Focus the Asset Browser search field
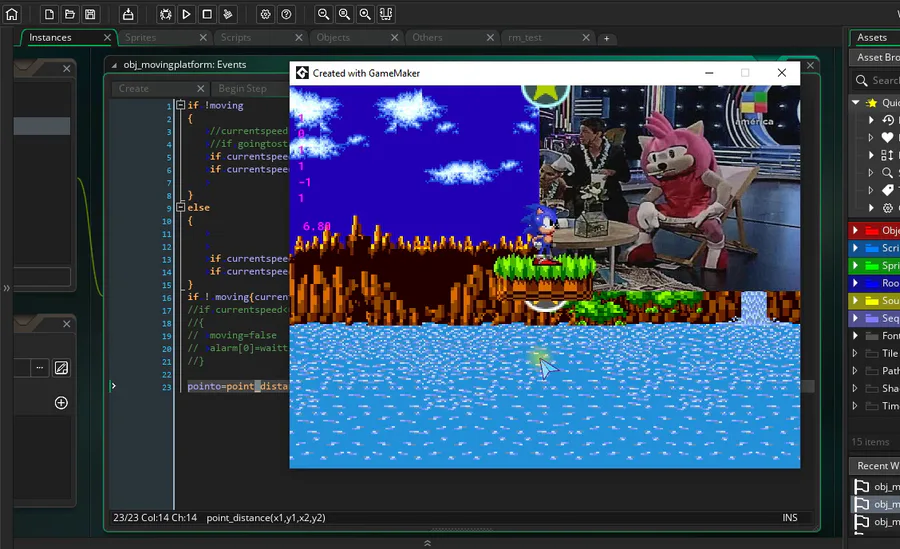Image resolution: width=900 pixels, height=549 pixels. tap(876, 81)
